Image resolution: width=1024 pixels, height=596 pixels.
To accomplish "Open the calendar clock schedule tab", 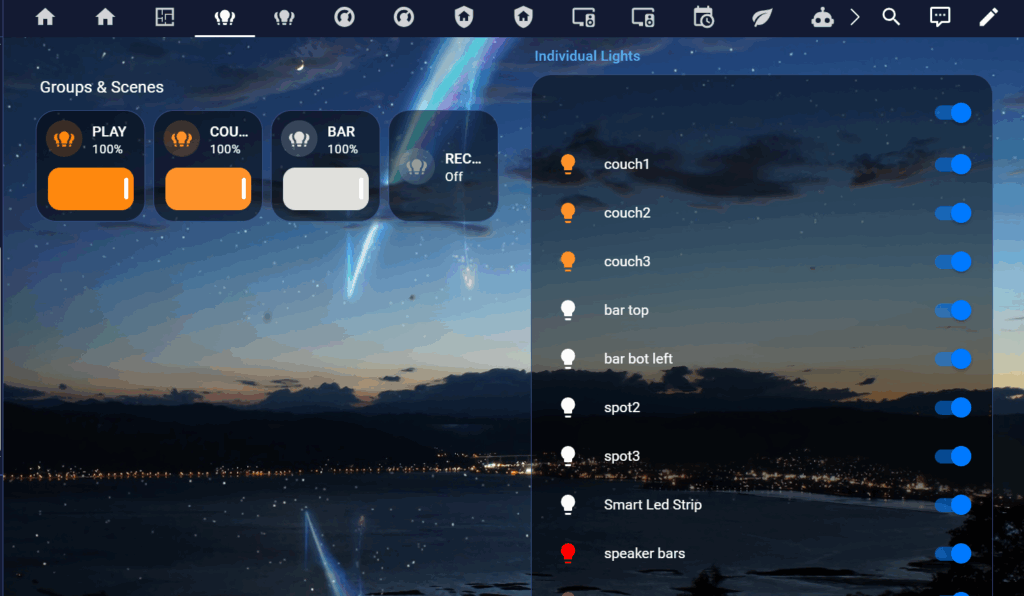I will (703, 17).
